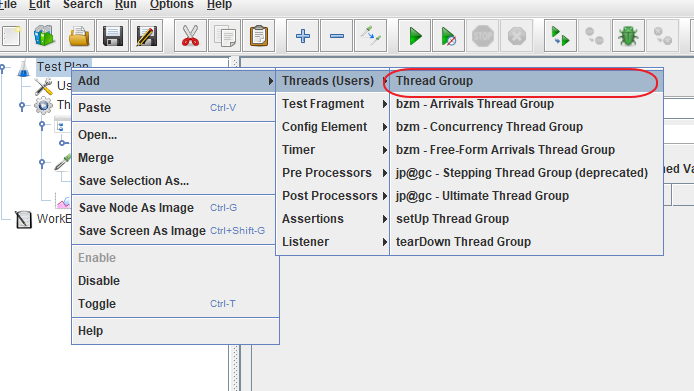
Task: Click the Open file folder icon
Action: point(79,36)
